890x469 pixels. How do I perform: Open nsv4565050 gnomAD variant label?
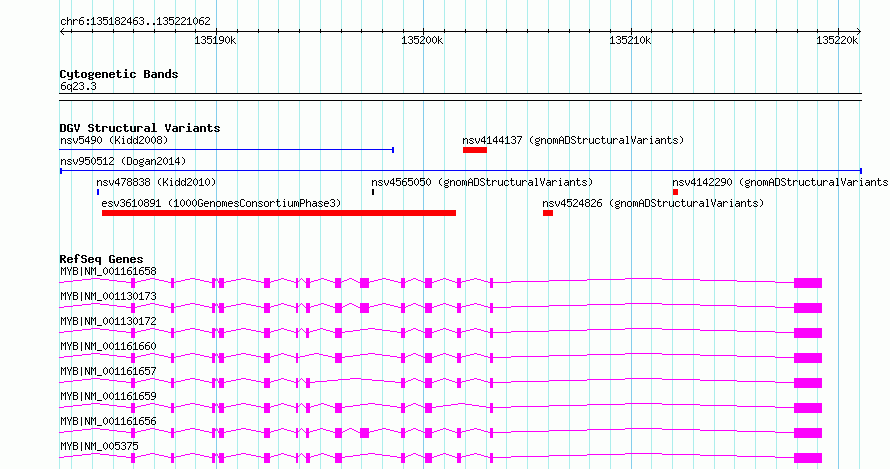[x=482, y=182]
